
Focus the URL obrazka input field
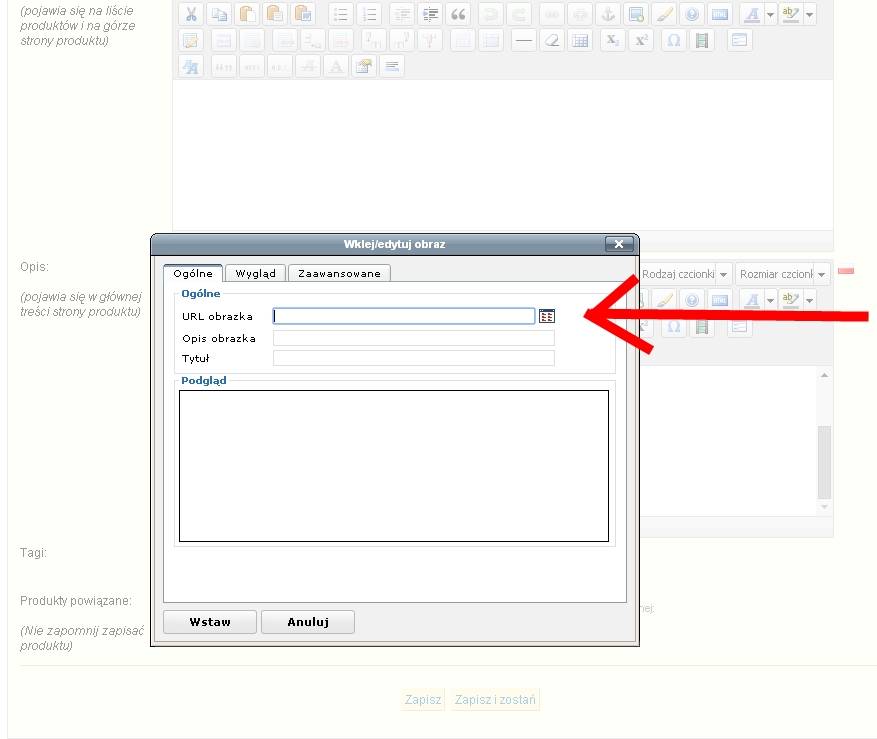pos(404,316)
